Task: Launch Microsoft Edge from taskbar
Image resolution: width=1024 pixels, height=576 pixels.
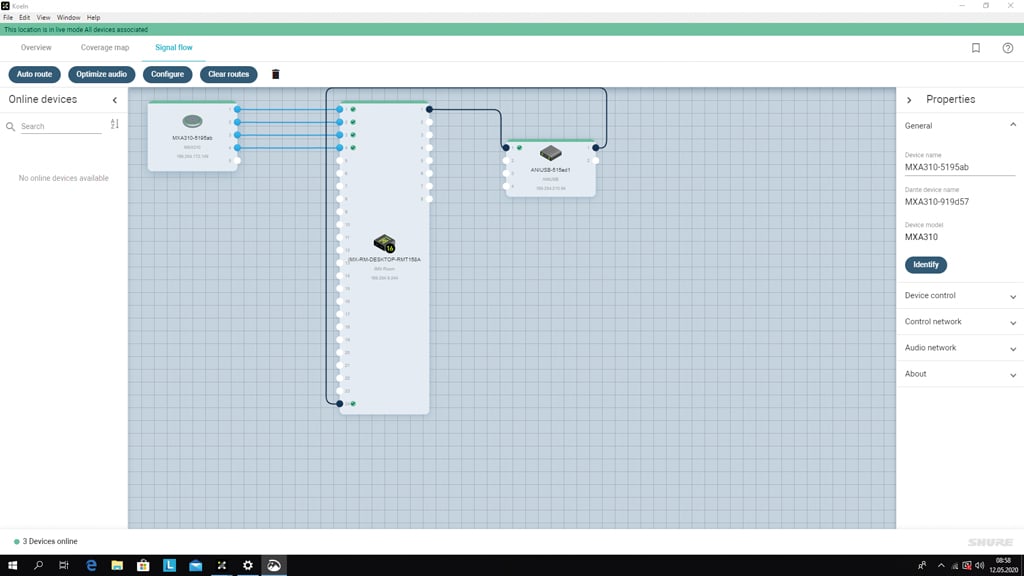Action: (91, 566)
